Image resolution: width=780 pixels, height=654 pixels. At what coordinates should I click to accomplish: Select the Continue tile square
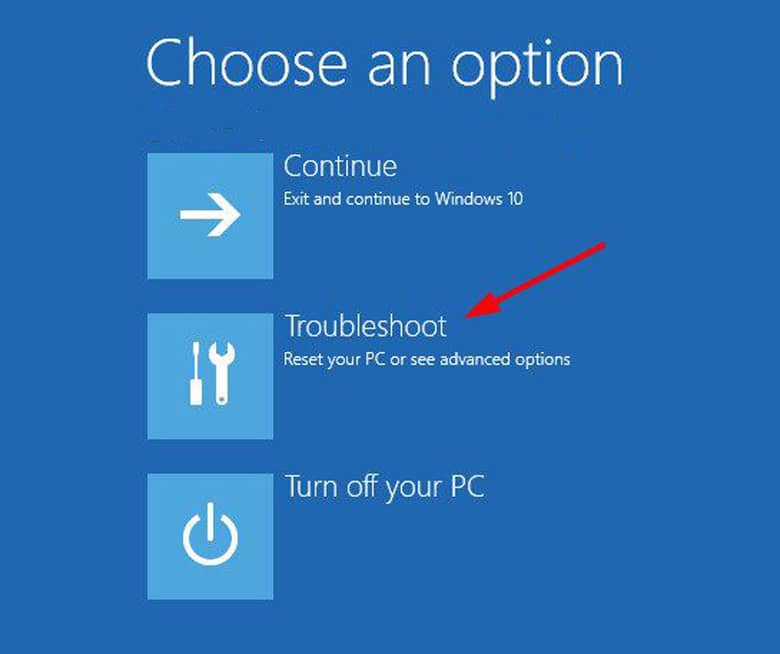[x=210, y=216]
